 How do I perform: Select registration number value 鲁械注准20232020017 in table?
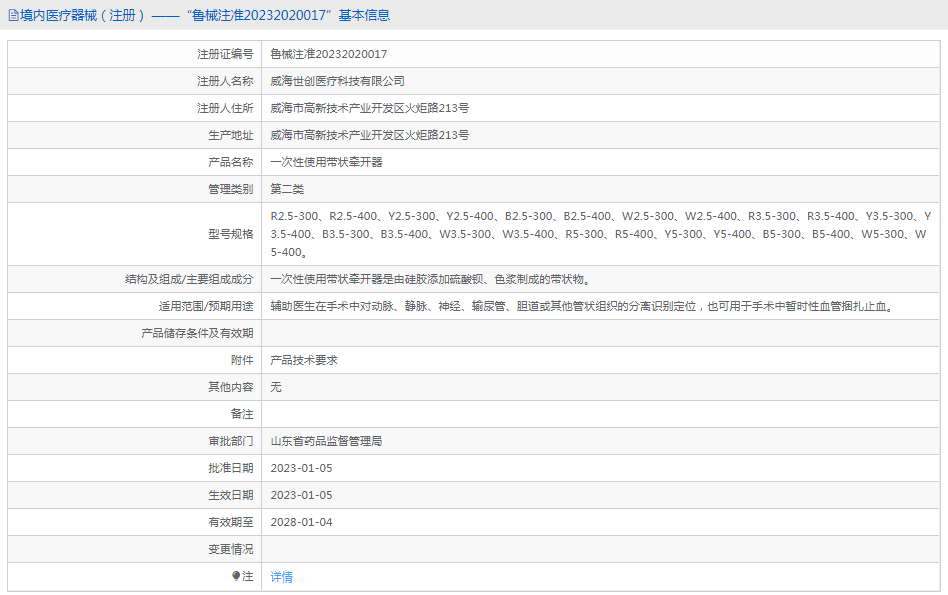point(328,54)
